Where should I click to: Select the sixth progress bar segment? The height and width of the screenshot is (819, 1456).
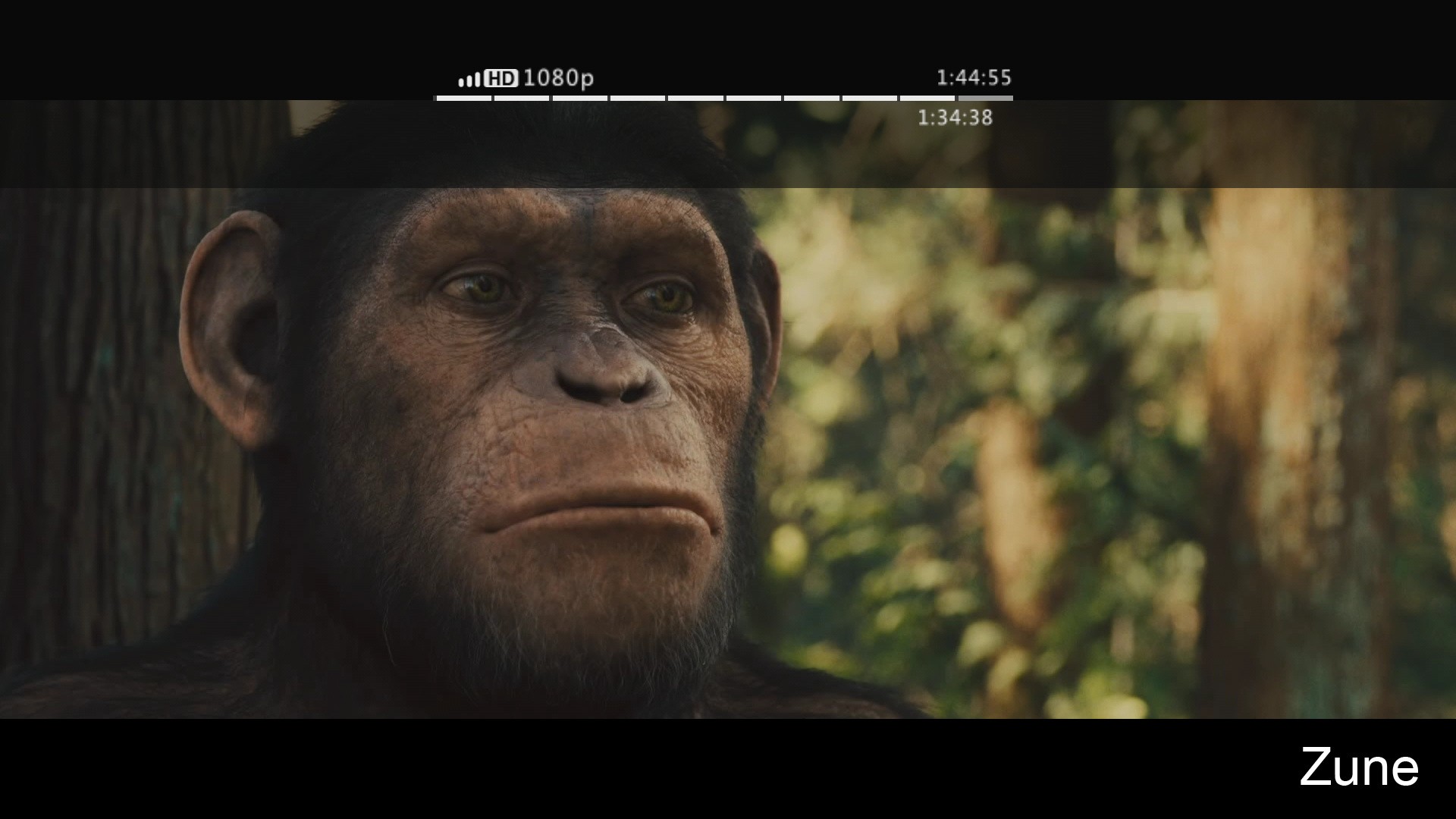click(x=754, y=98)
